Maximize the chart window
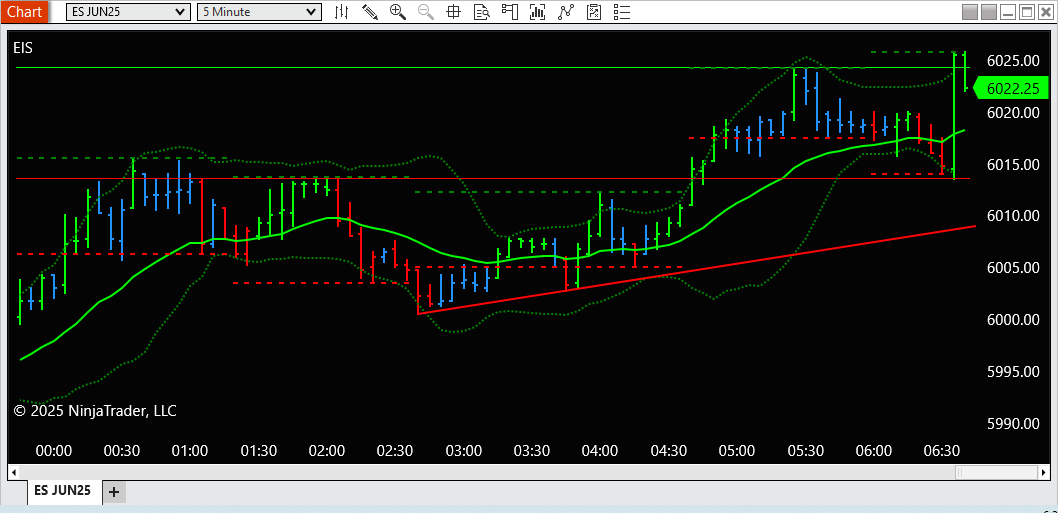Image resolution: width=1058 pixels, height=513 pixels. [x=1026, y=11]
